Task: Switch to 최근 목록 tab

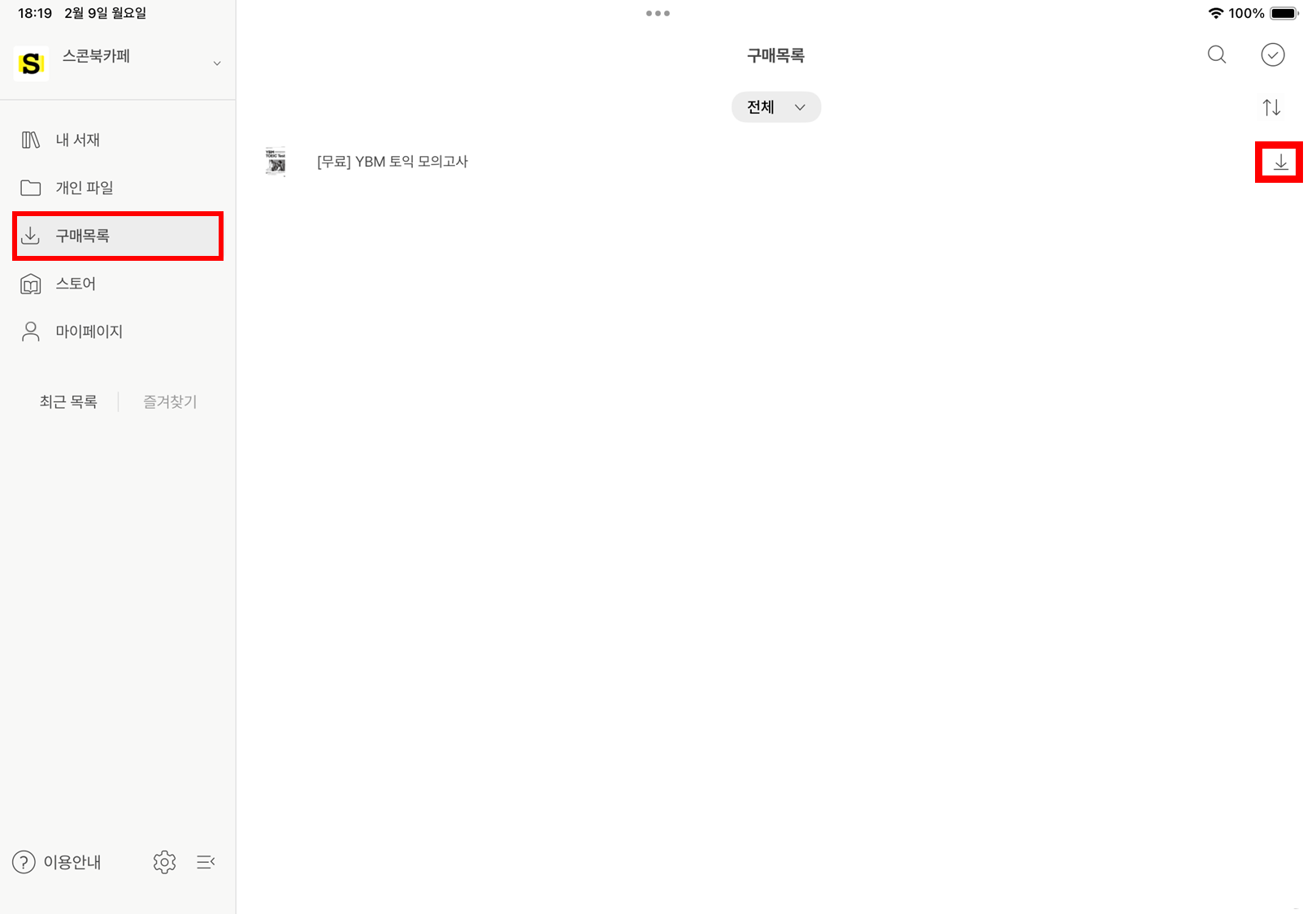Action: coord(68,401)
